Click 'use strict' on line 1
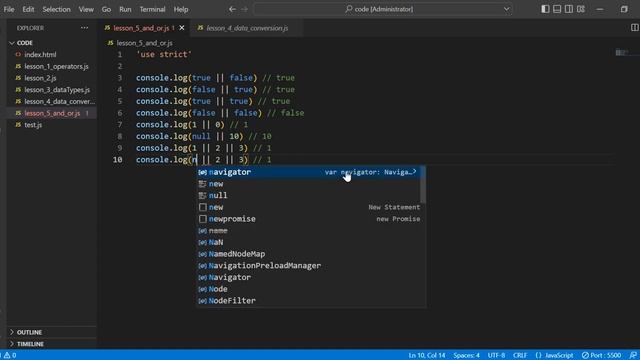 (164, 54)
